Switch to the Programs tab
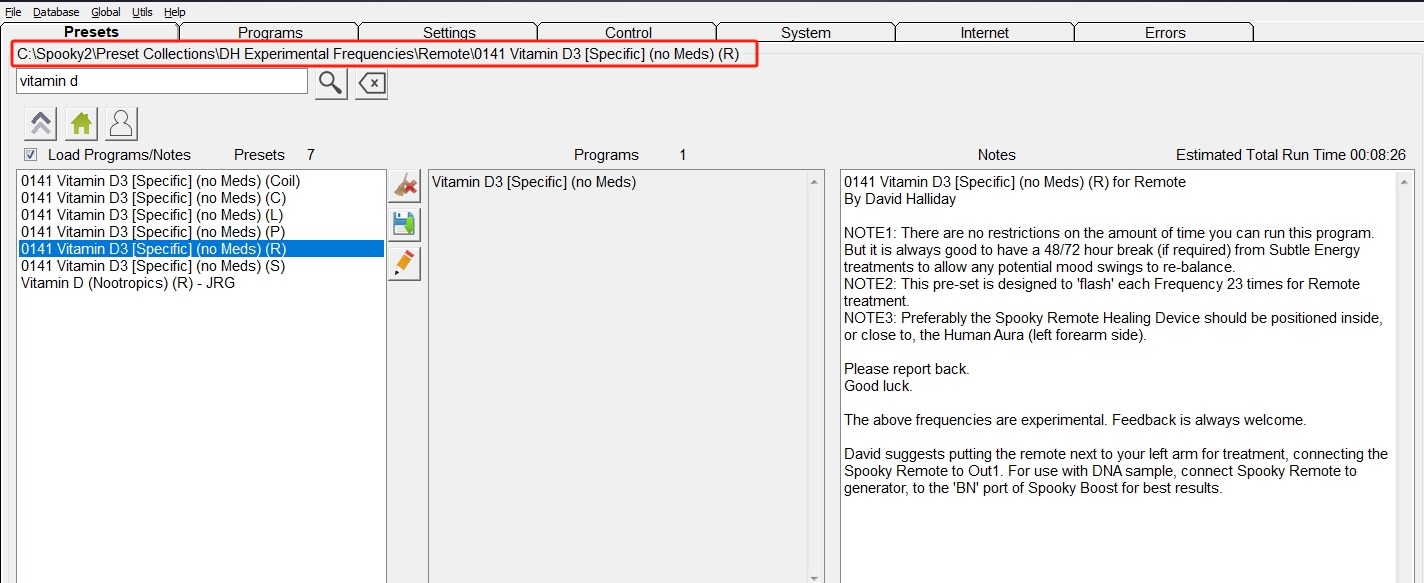This screenshot has width=1424, height=583. click(270, 33)
